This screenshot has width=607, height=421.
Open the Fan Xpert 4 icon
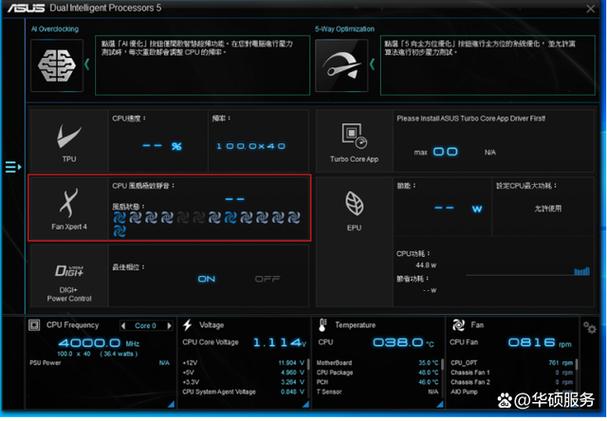(69, 203)
